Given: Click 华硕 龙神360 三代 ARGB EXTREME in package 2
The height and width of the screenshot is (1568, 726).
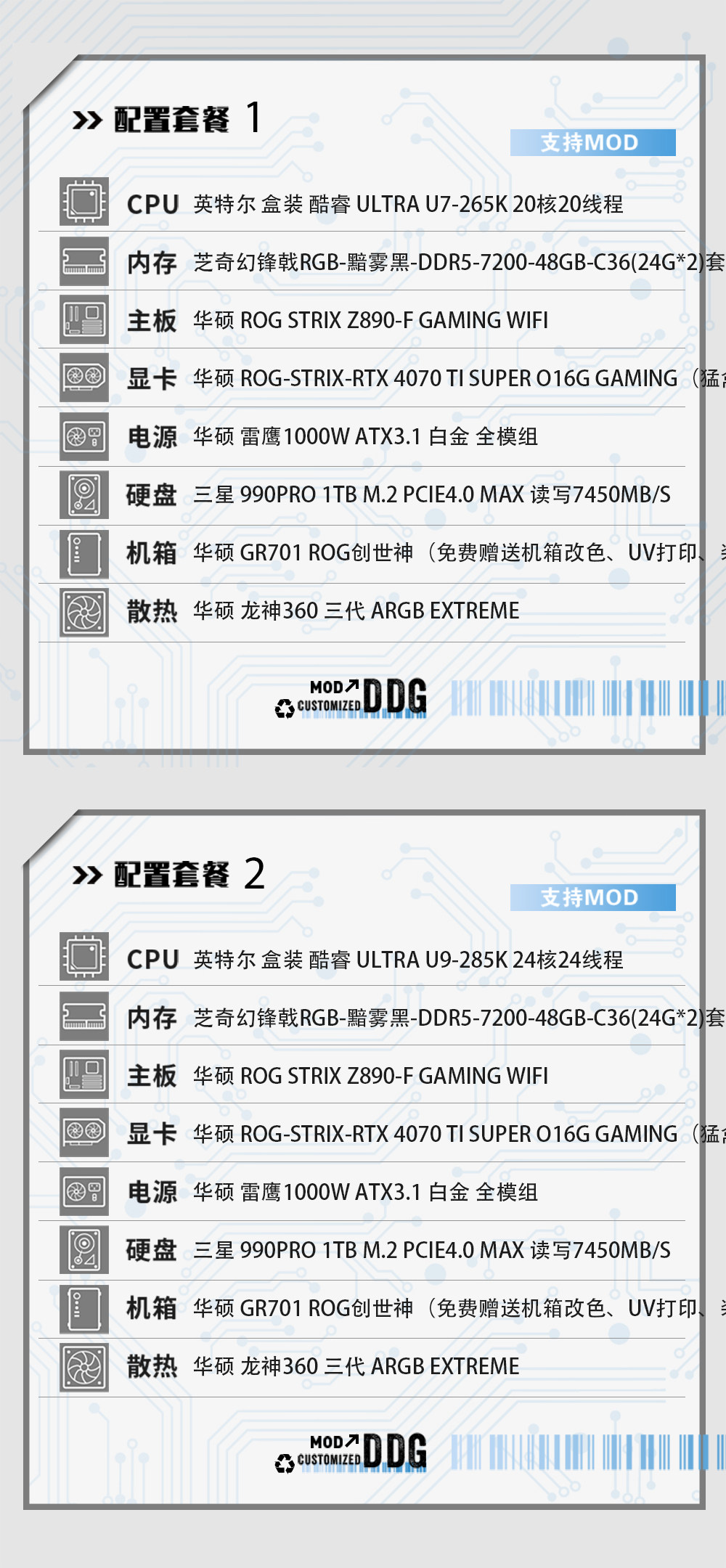Looking at the screenshot, I should [356, 1366].
